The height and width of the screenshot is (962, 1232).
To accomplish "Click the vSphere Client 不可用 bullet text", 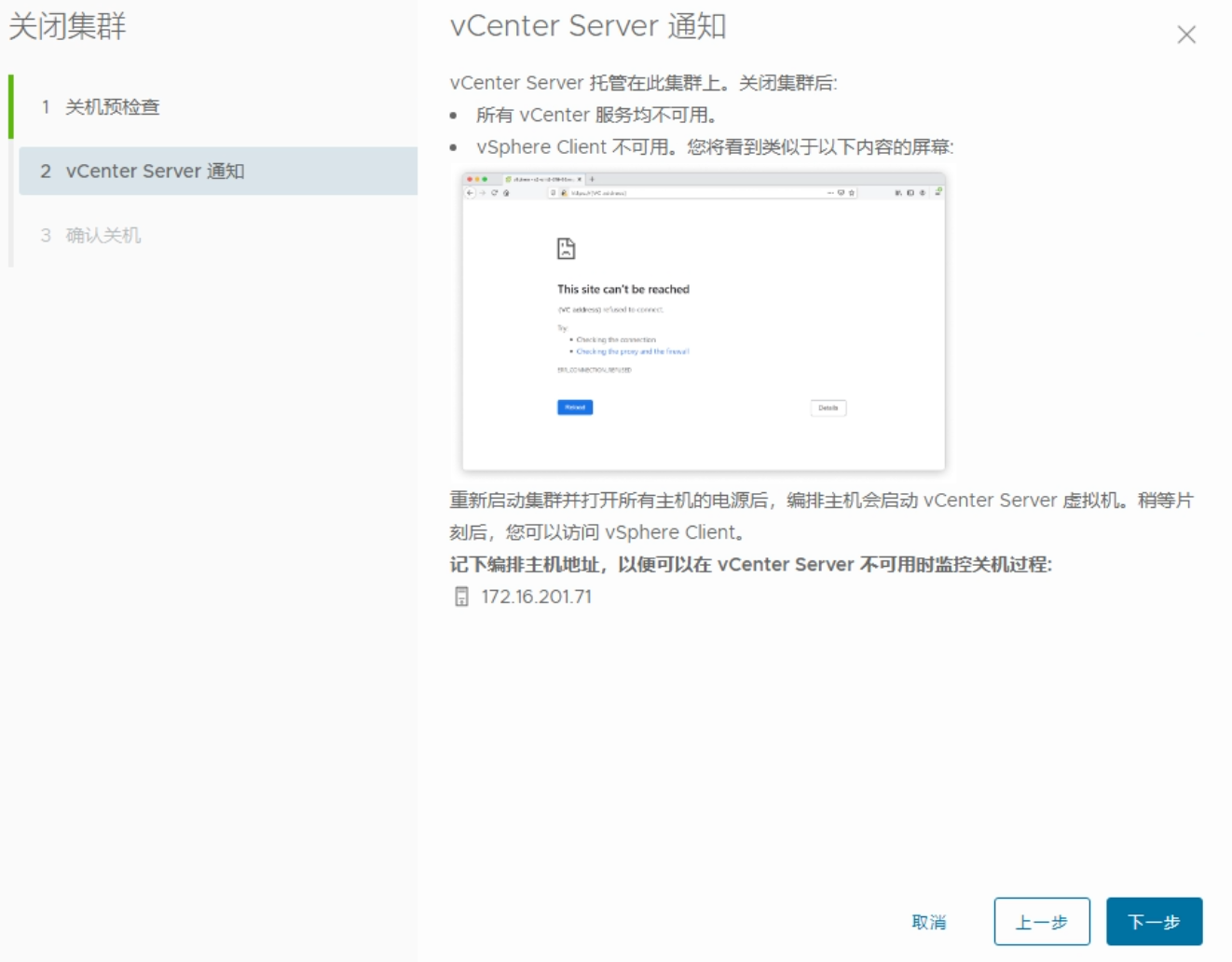I will pos(715,147).
